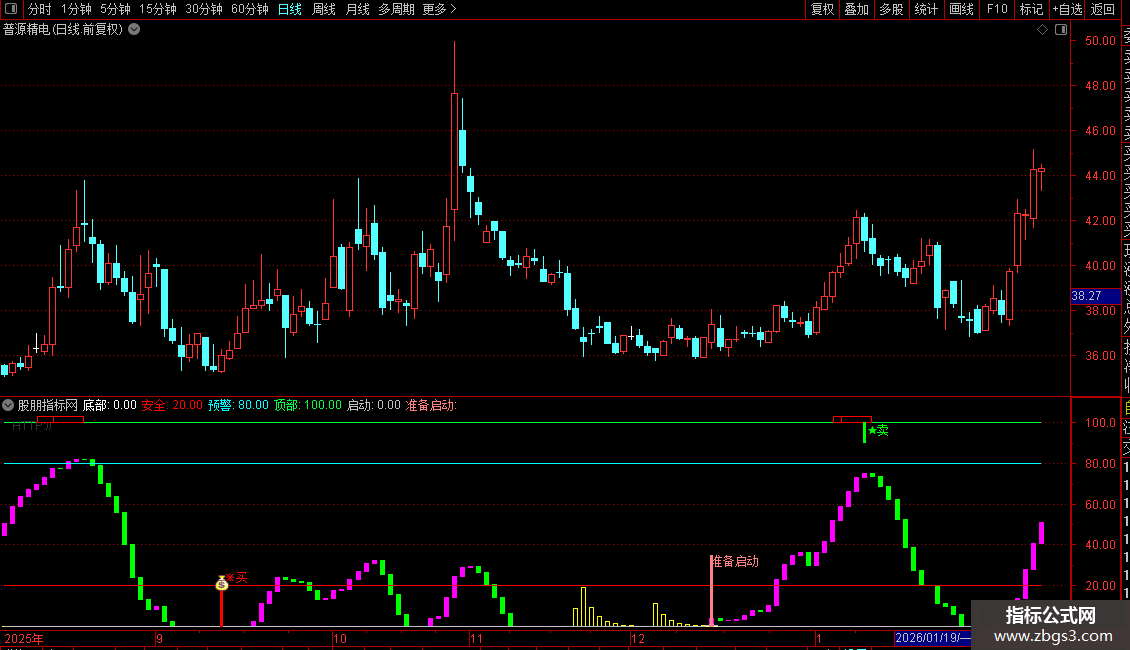
Task: Click the 标记 mark button
Action: pyautogui.click(x=1031, y=9)
